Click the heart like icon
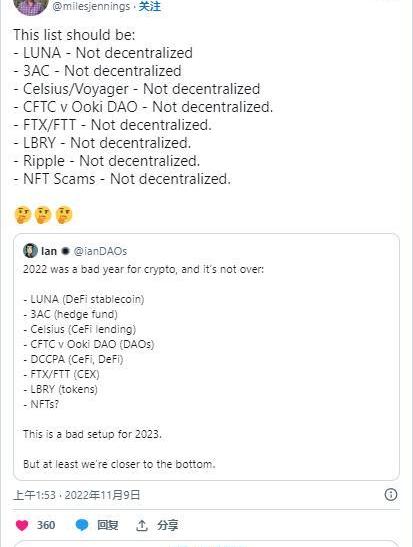Image resolution: width=413 pixels, height=547 pixels. click(22, 525)
